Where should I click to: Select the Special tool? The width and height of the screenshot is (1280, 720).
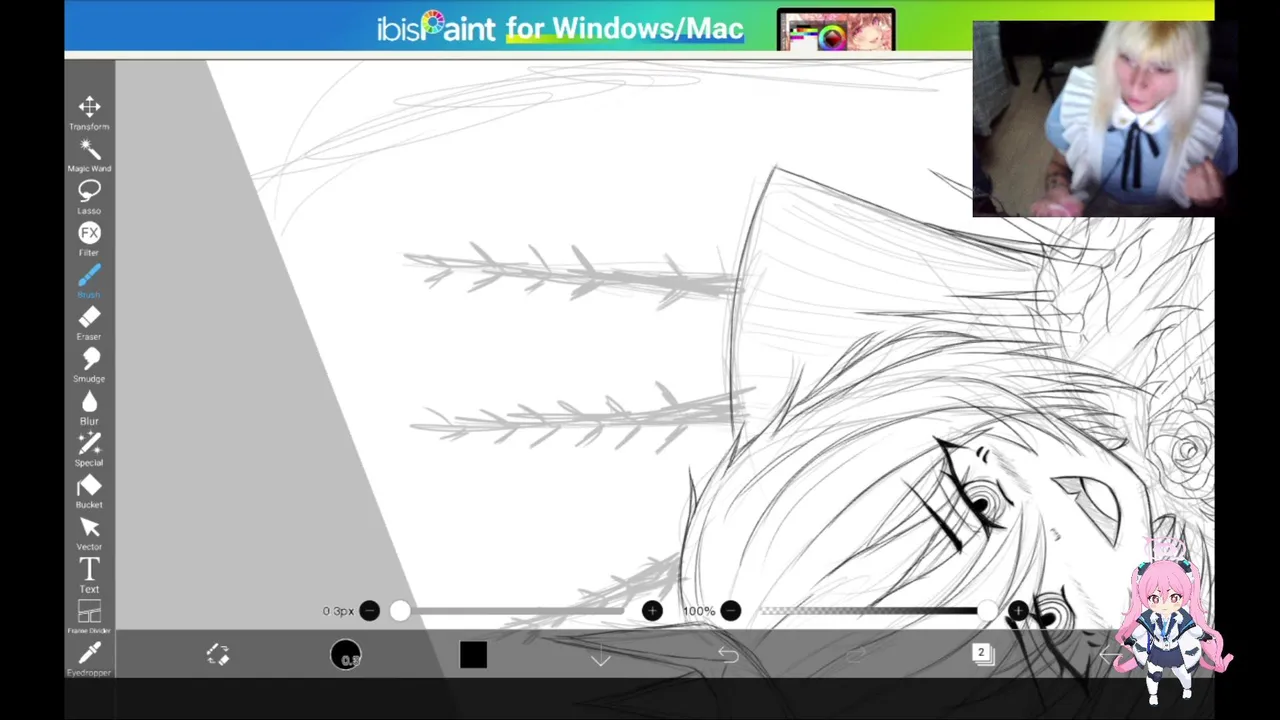click(x=89, y=449)
